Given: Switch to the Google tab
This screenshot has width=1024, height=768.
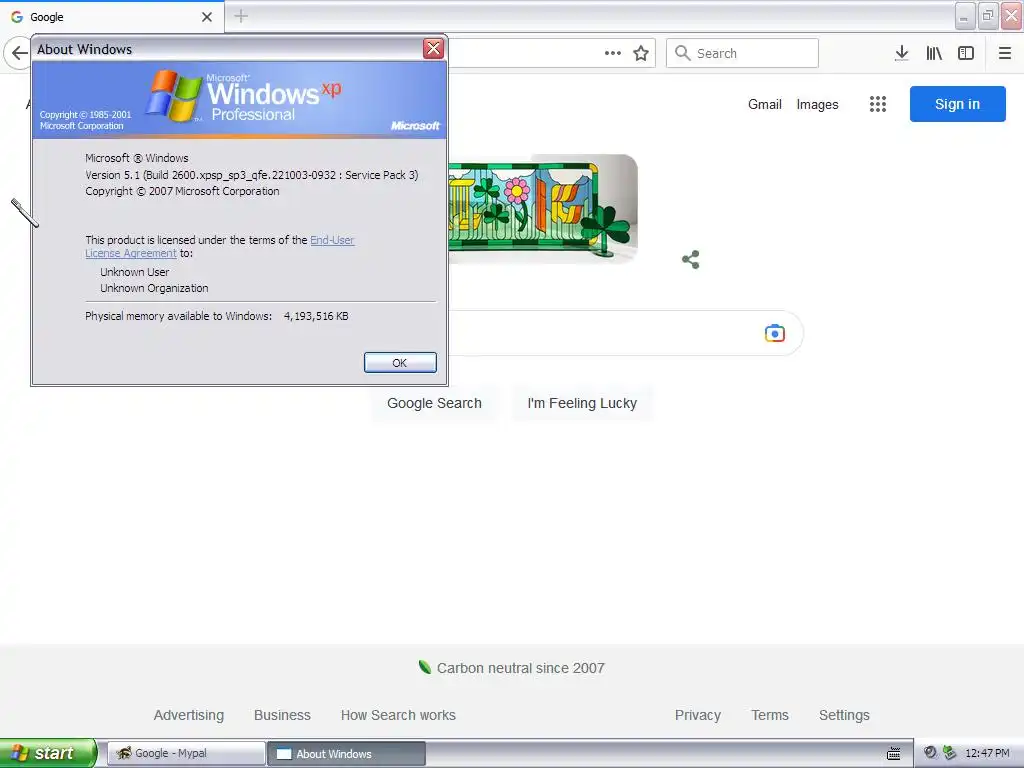Looking at the screenshot, I should (112, 17).
